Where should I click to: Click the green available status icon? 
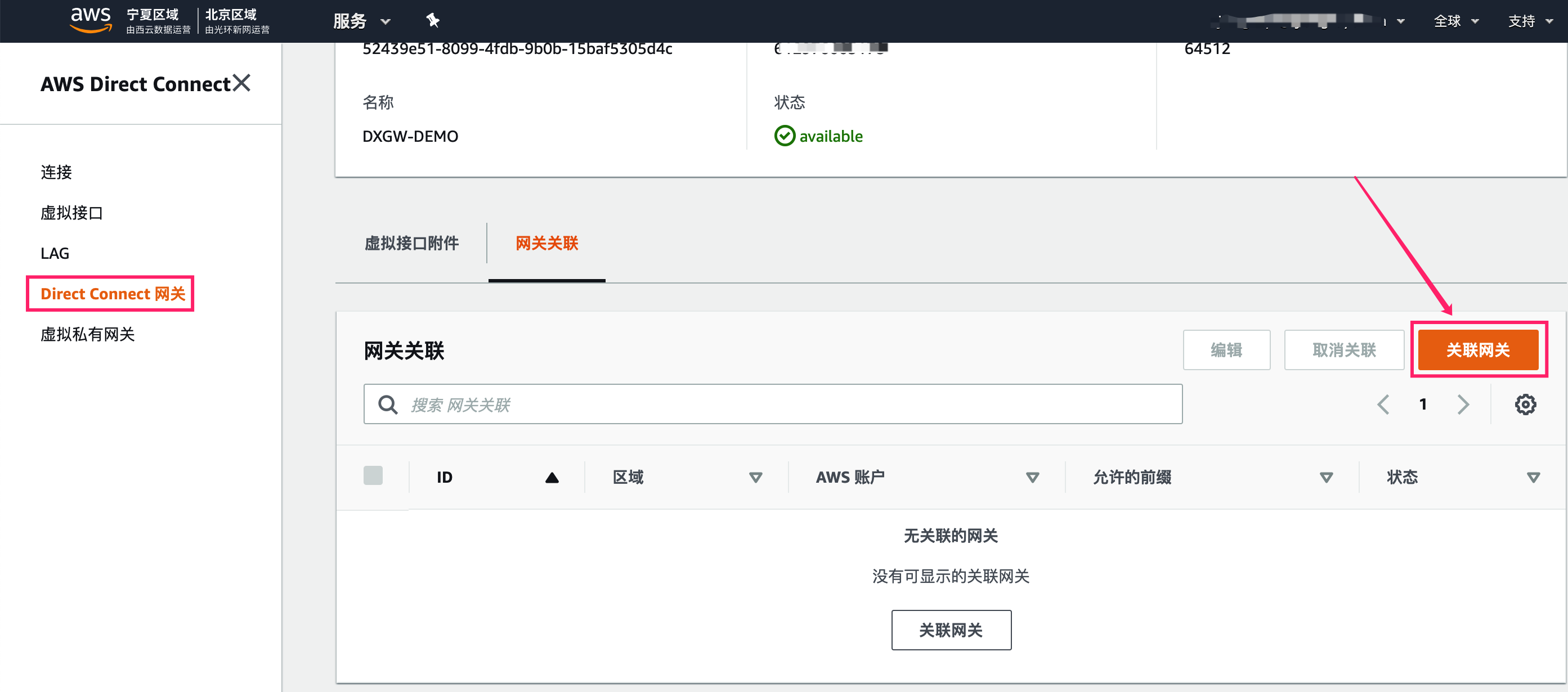pos(785,136)
